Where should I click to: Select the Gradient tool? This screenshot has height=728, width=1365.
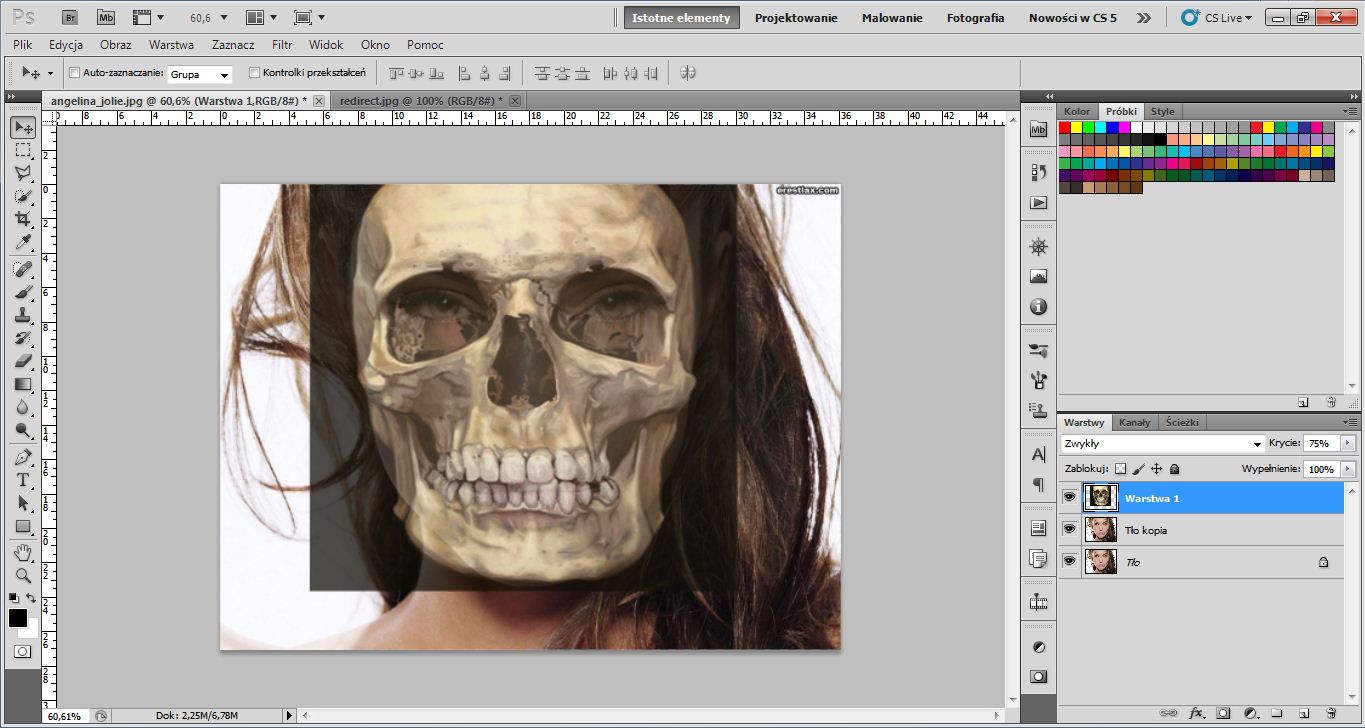coord(22,384)
